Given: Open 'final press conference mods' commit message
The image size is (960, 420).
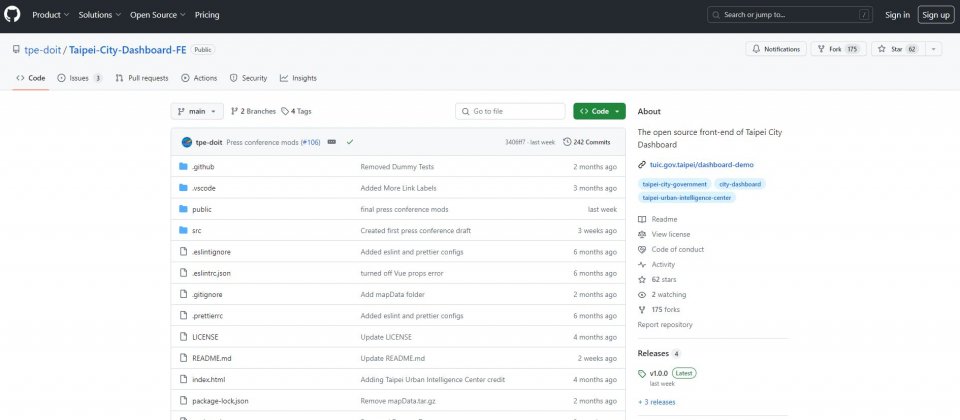Looking at the screenshot, I should point(404,209).
